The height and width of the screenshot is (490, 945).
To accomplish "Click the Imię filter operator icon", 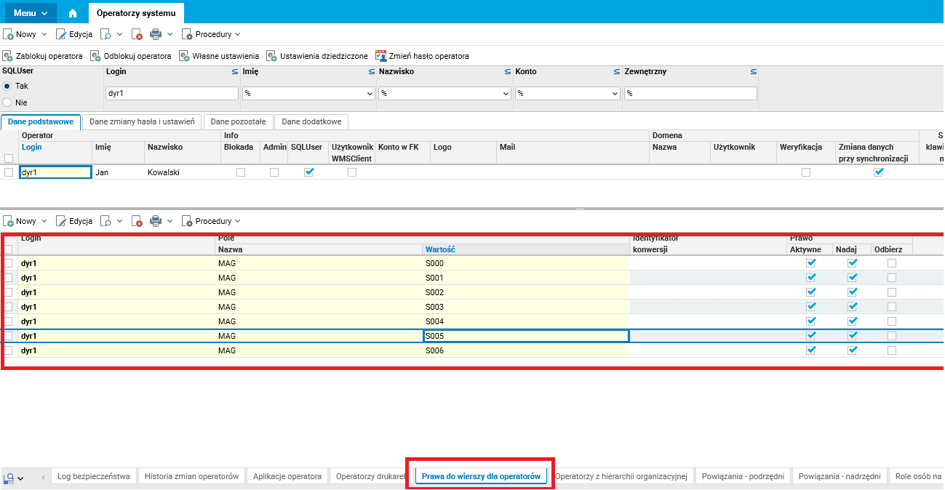I will click(x=371, y=72).
